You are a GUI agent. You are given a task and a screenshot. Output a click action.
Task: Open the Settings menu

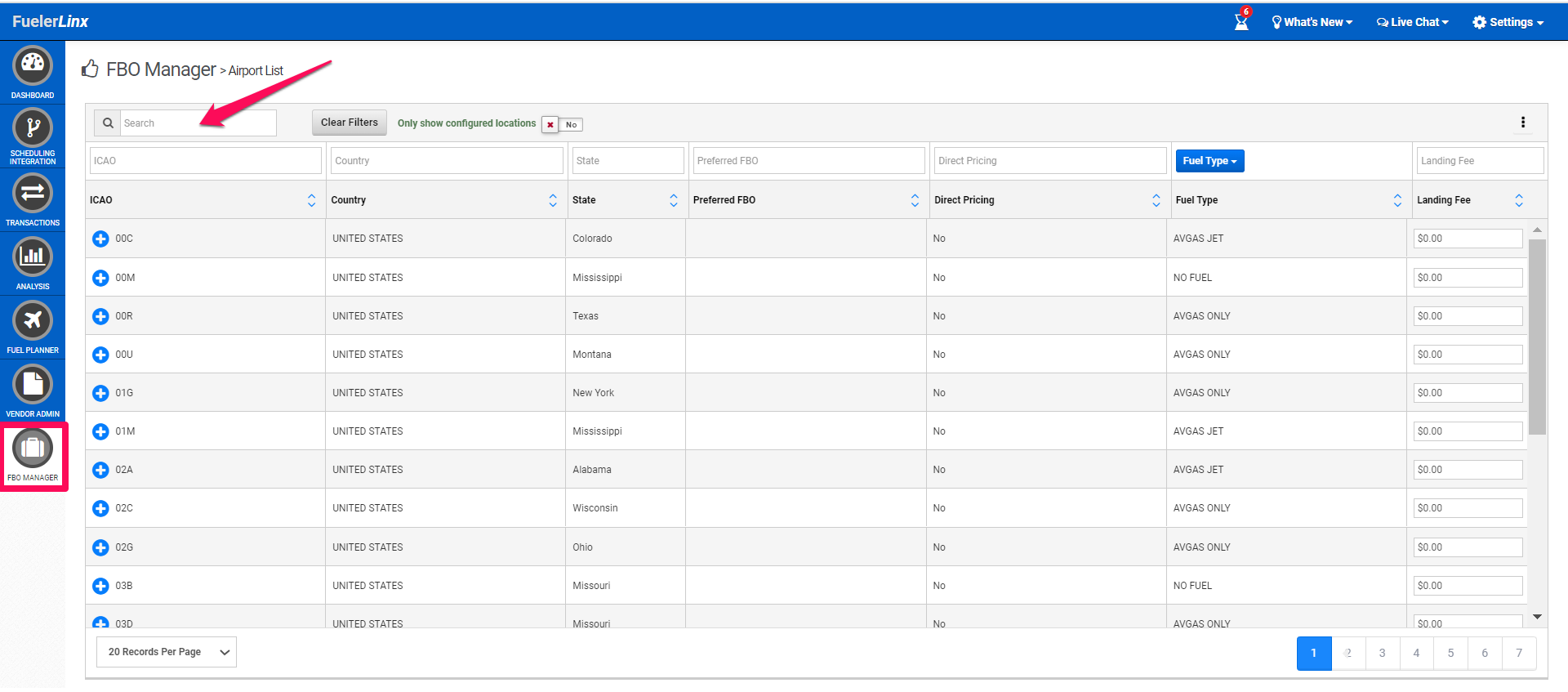click(x=1508, y=22)
